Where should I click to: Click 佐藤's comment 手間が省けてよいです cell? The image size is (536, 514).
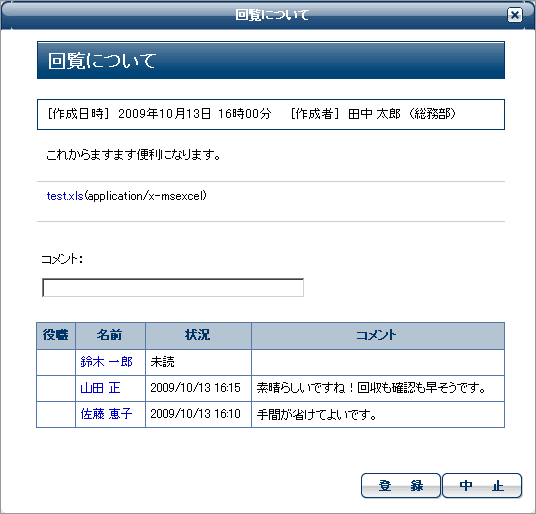(x=378, y=414)
